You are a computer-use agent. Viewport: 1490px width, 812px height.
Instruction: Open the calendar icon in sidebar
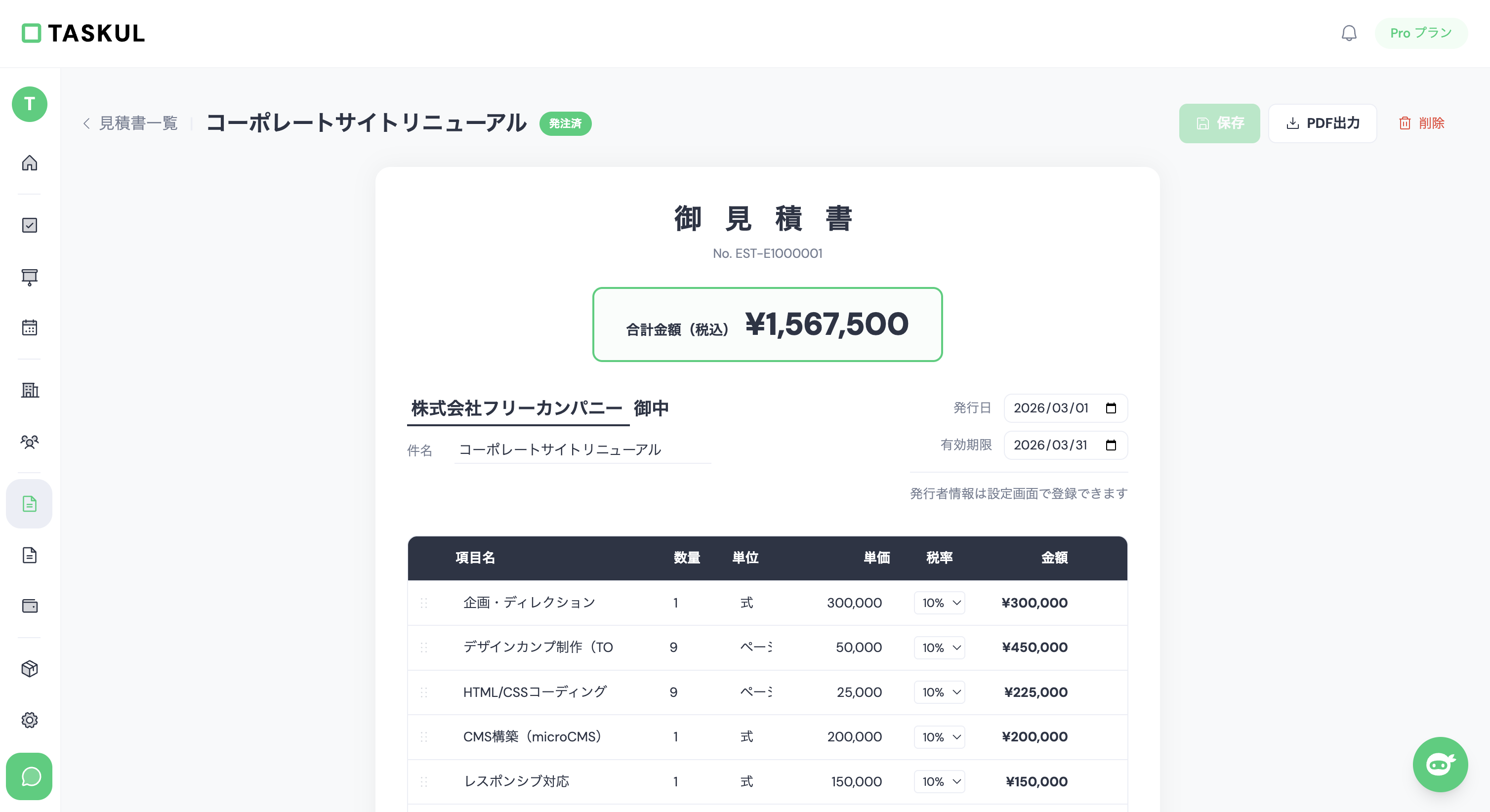pos(29,327)
